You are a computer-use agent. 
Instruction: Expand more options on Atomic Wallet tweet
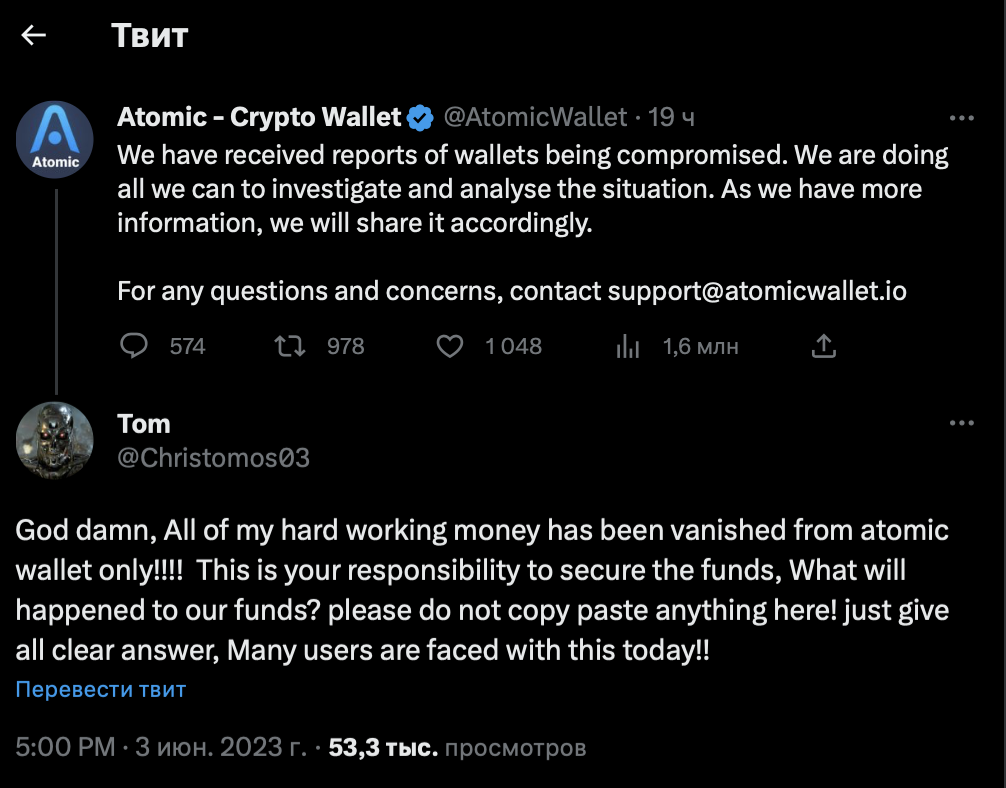coord(961,118)
